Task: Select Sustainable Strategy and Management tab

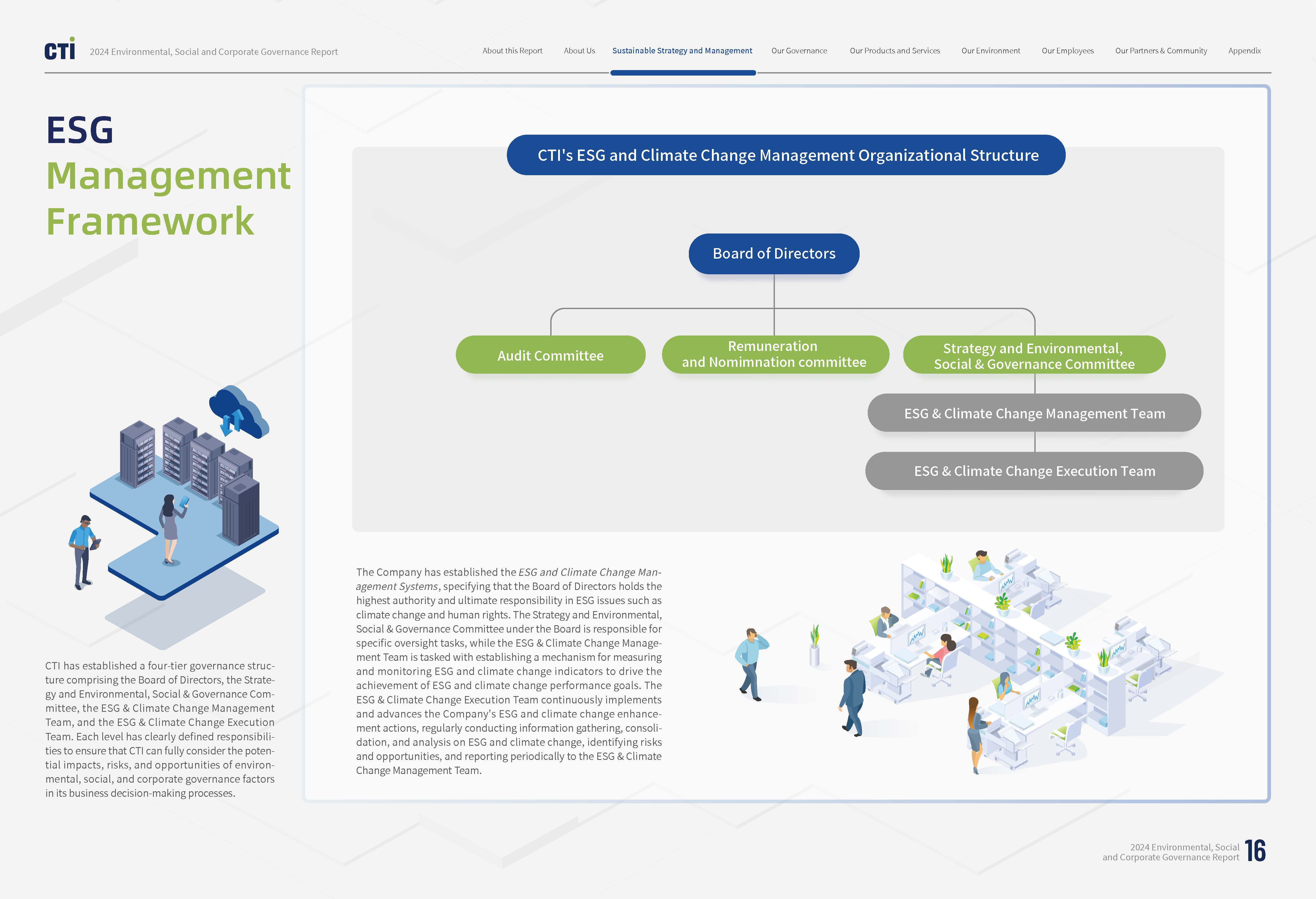Action: click(x=682, y=51)
